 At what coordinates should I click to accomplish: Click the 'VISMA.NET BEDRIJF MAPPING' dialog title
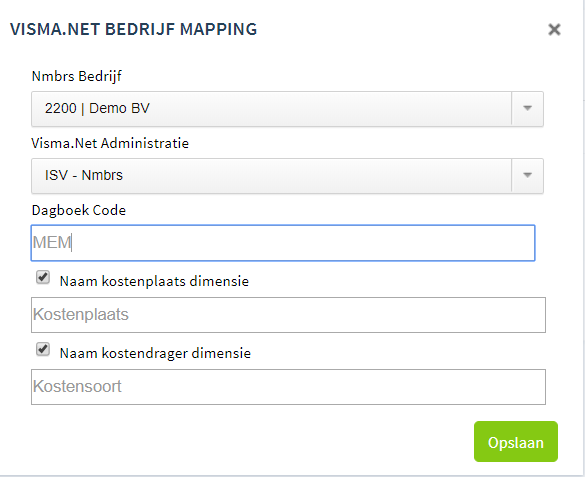point(134,29)
